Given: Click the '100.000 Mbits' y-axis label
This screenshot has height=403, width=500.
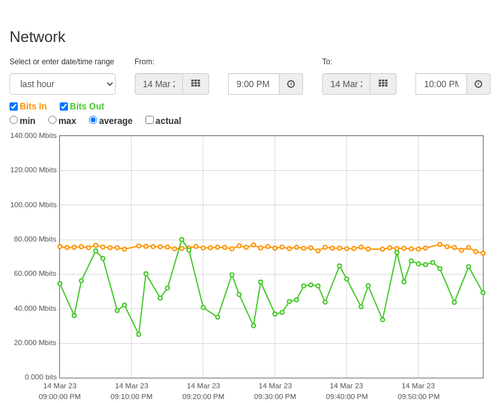Looking at the screenshot, I should (x=33, y=205).
